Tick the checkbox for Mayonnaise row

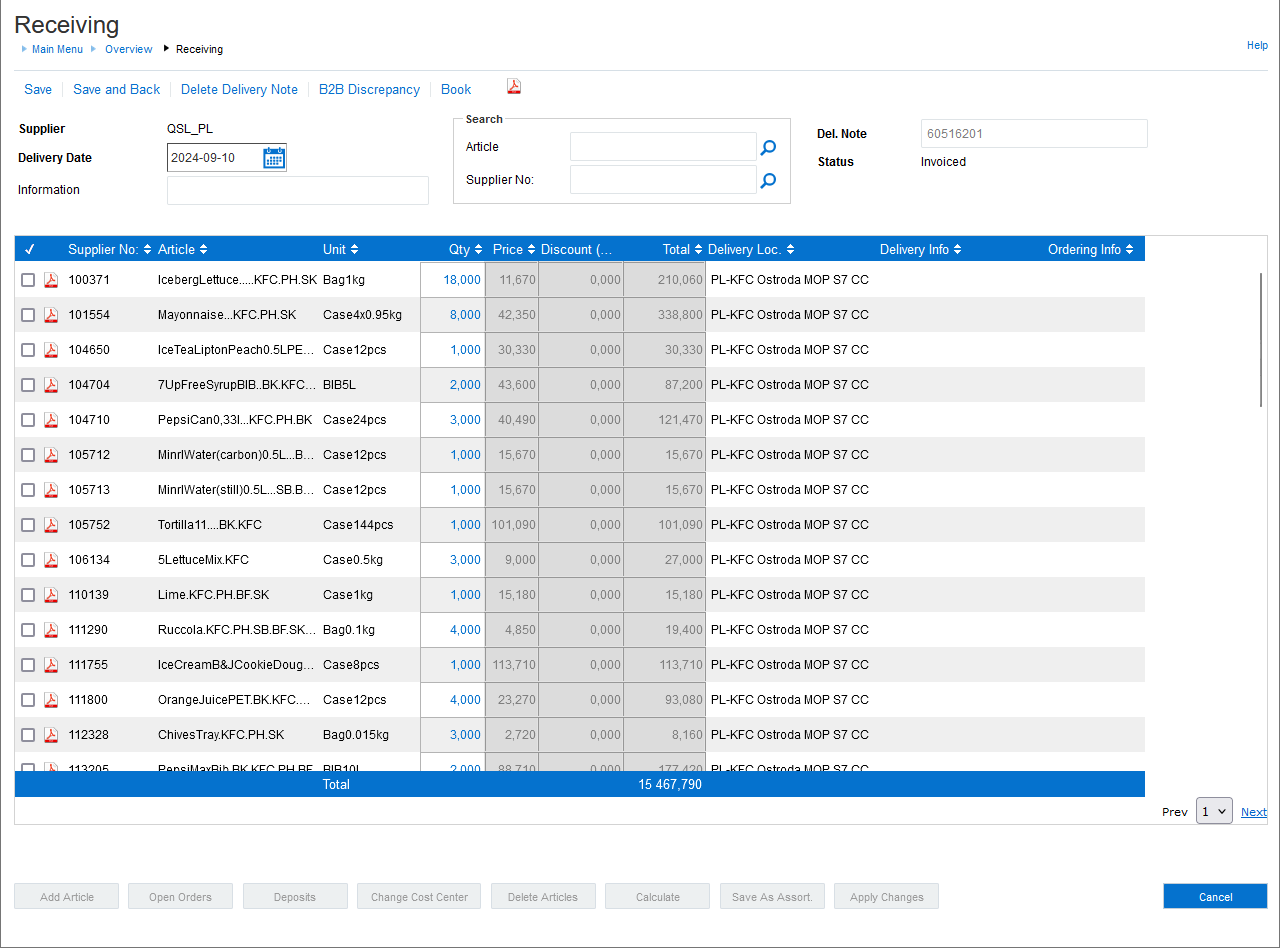click(28, 315)
